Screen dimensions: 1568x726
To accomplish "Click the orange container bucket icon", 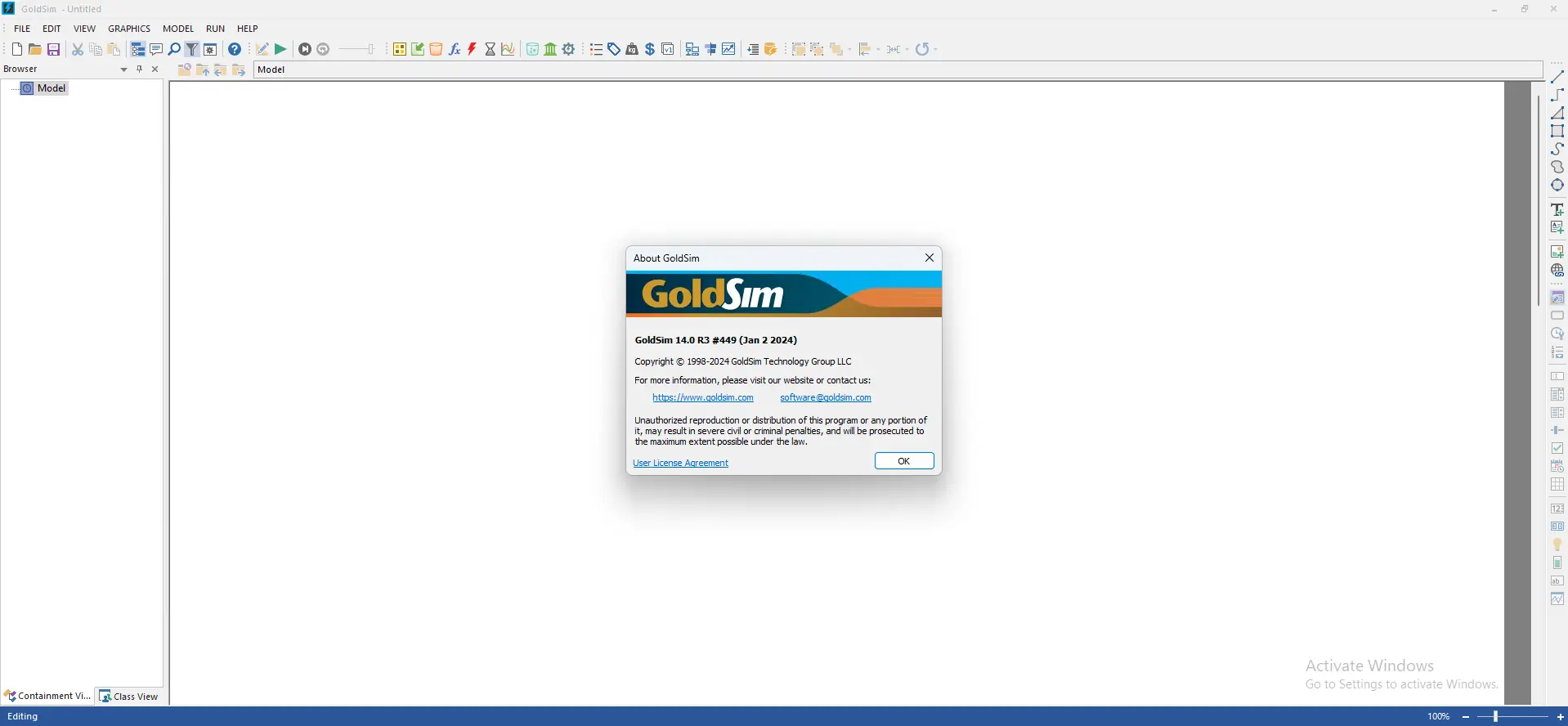I will (x=437, y=50).
